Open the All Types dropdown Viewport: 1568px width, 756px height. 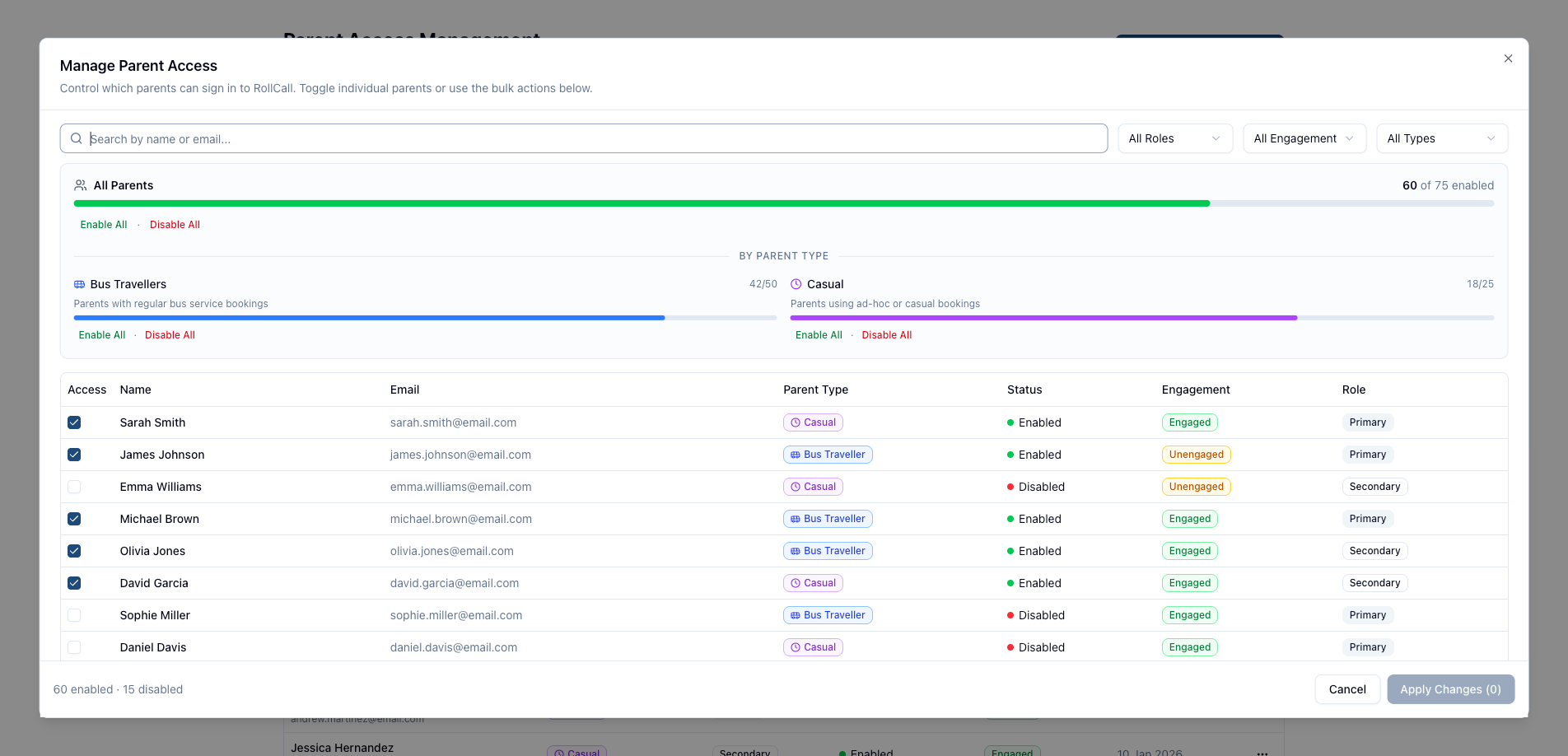(1441, 138)
